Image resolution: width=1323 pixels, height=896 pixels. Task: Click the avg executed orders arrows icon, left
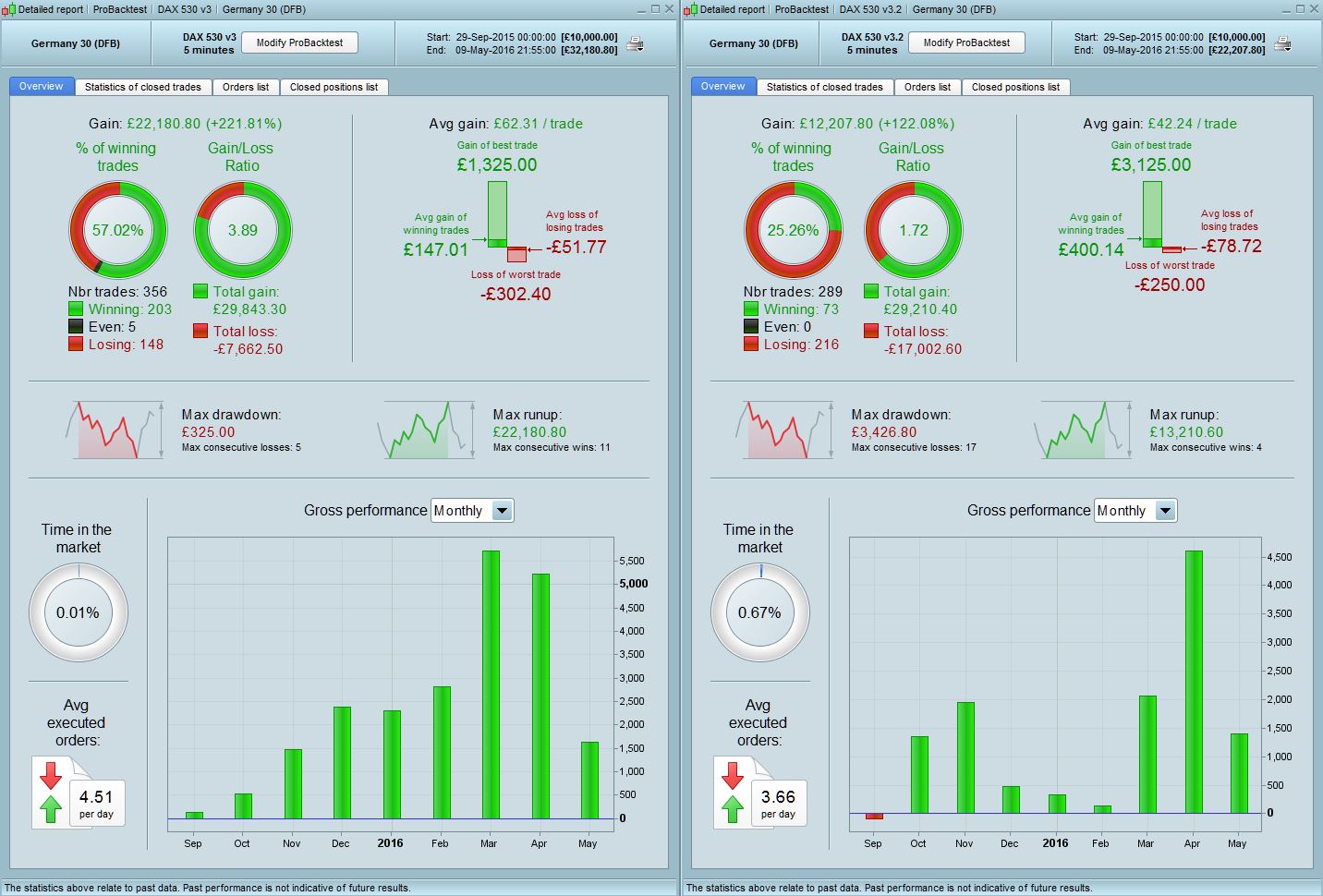(x=51, y=793)
